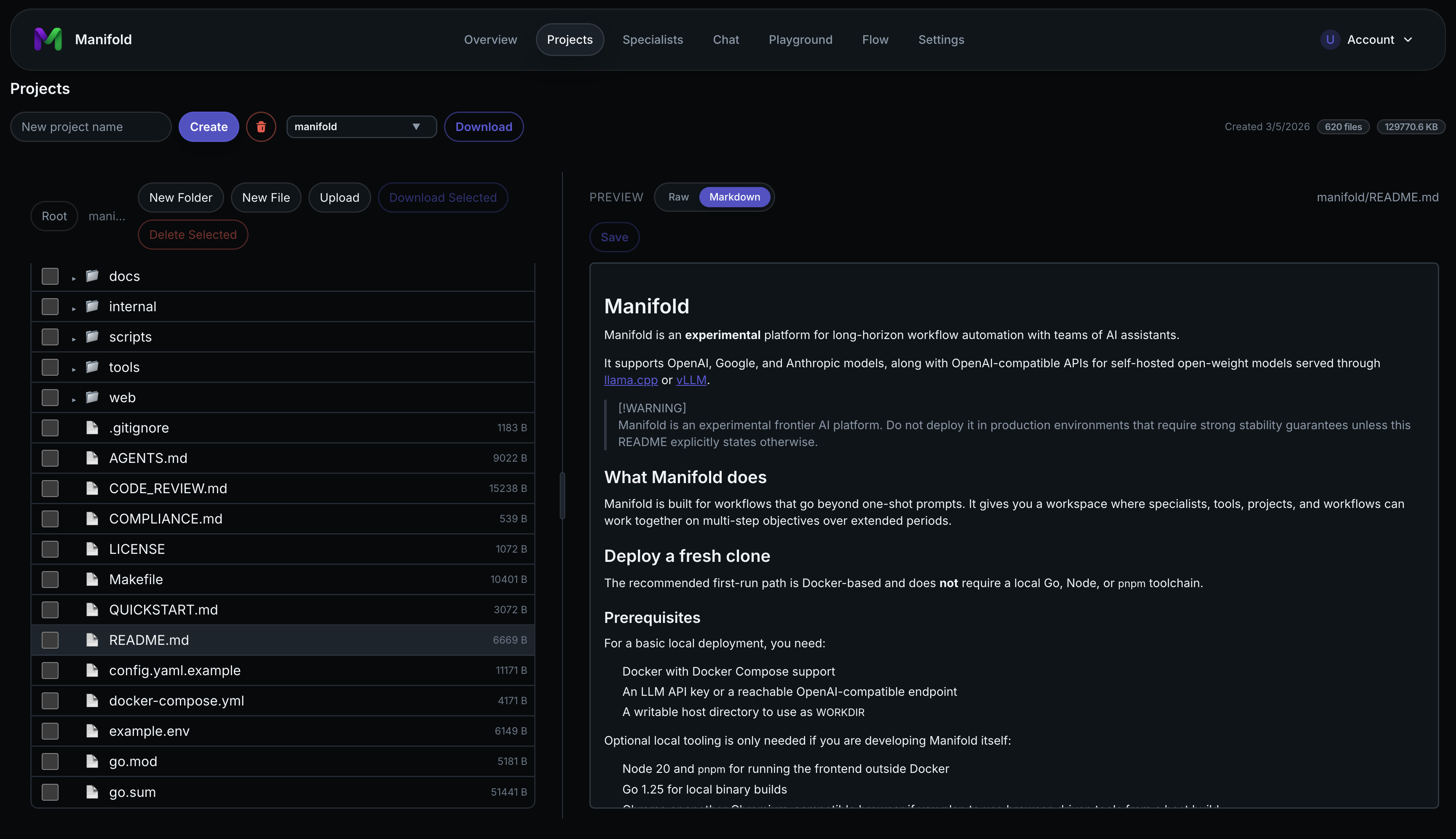
Task: Save the README.md preview
Action: tap(614, 237)
